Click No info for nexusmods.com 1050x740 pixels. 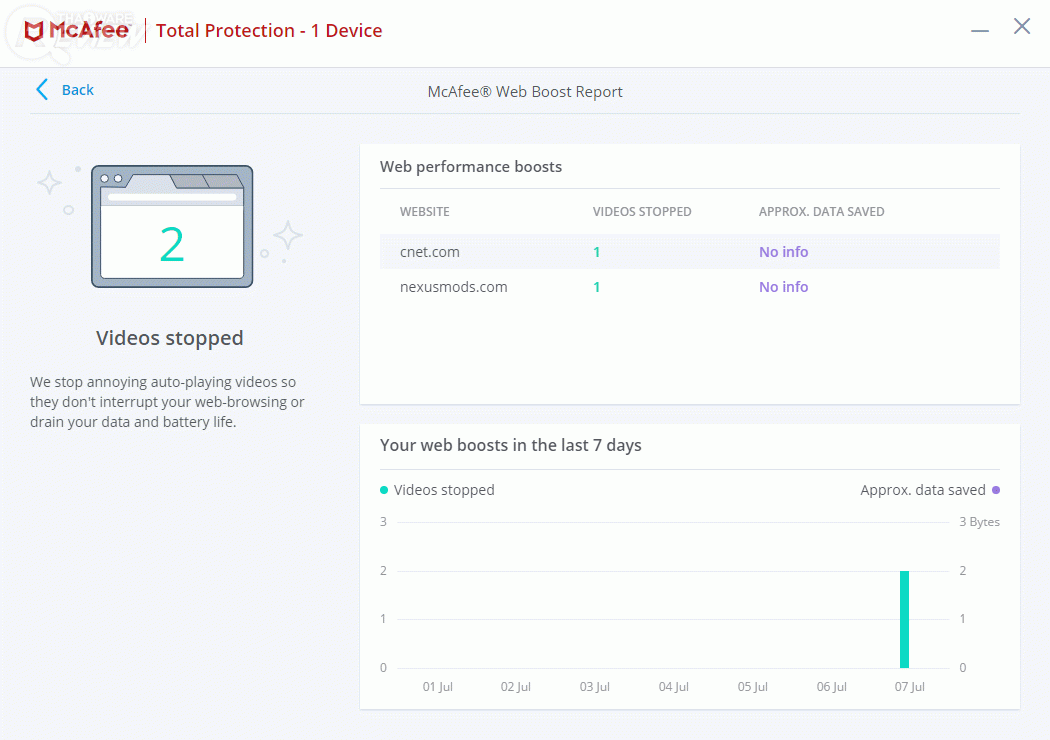click(x=783, y=287)
